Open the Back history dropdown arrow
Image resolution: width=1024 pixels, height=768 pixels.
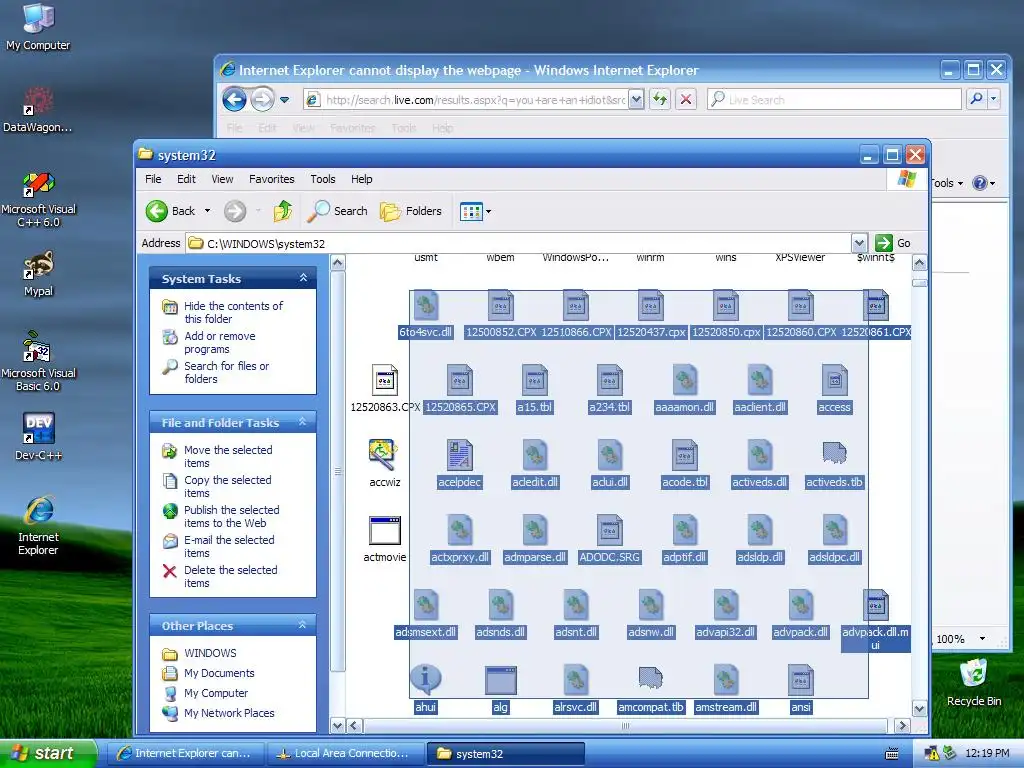coord(208,211)
